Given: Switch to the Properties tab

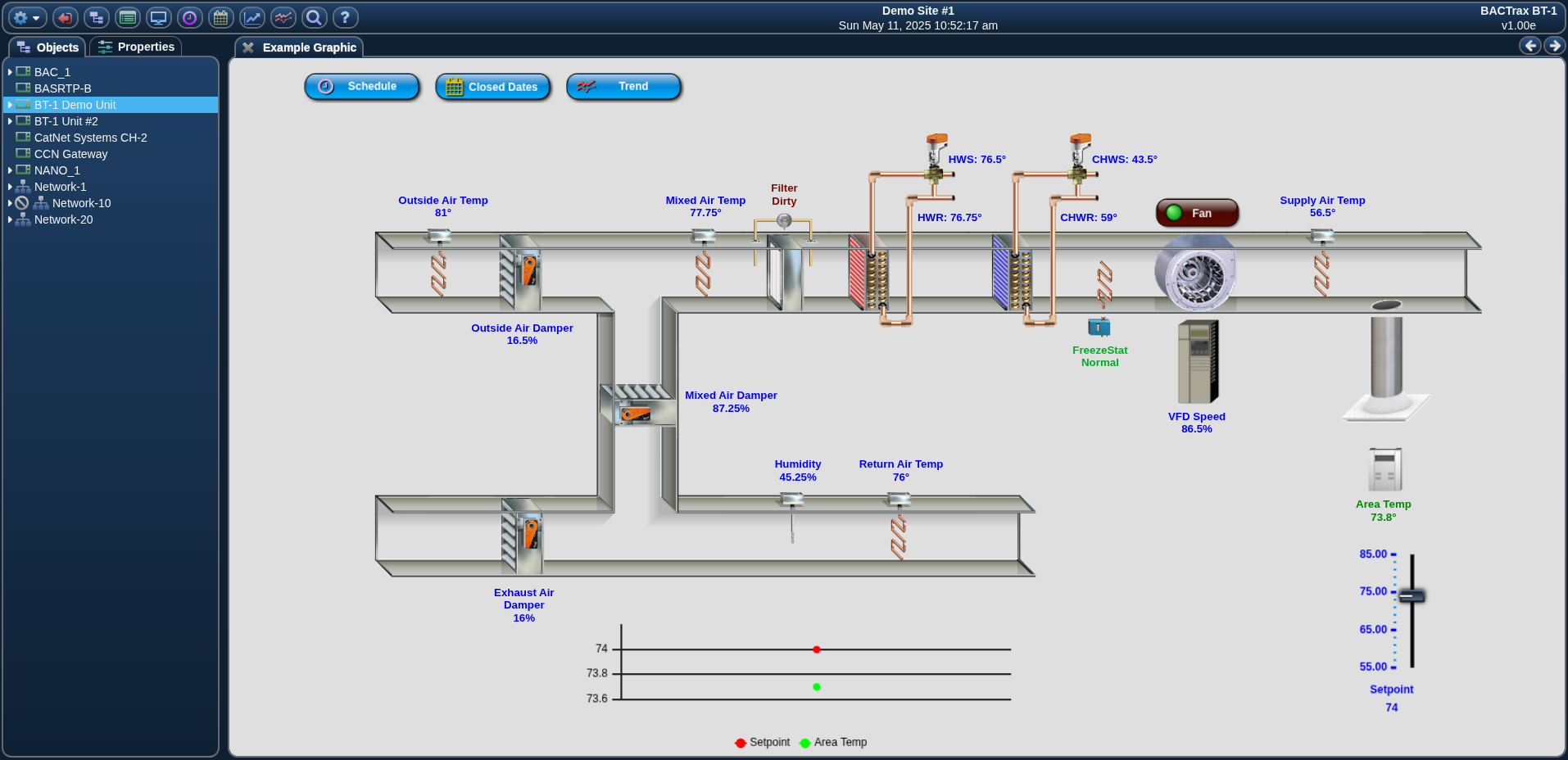Looking at the screenshot, I should (x=136, y=47).
